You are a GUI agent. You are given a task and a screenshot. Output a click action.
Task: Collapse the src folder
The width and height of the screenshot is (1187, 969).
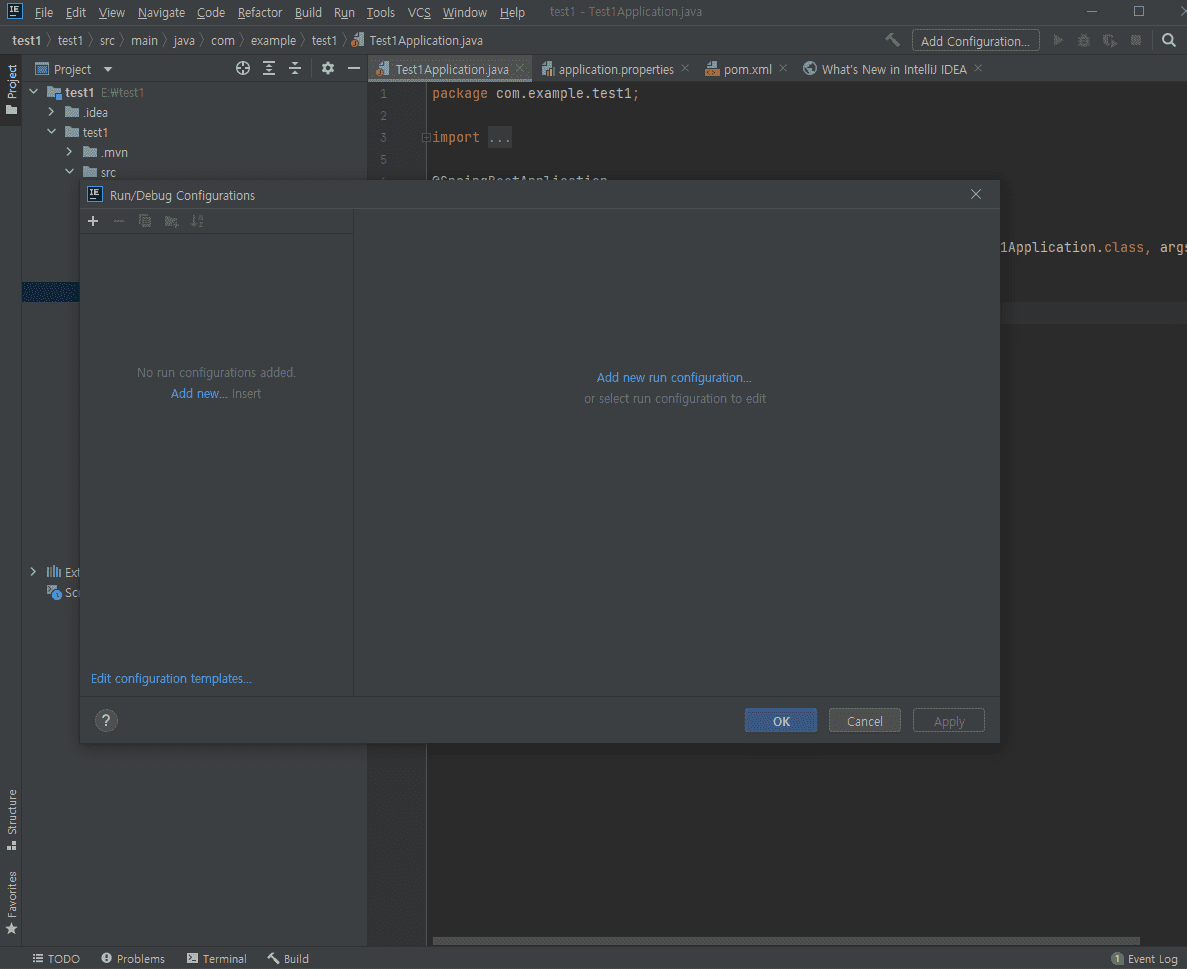pos(69,172)
